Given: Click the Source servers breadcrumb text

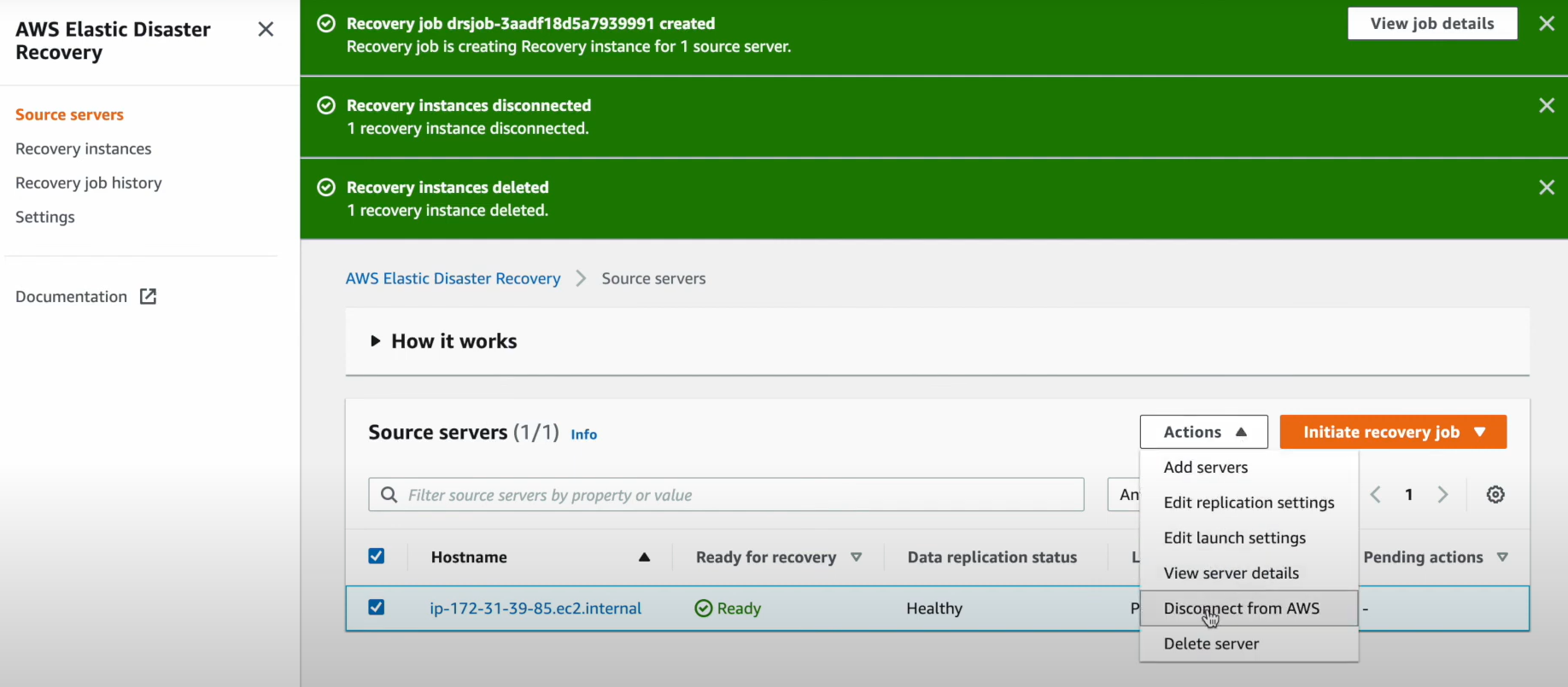Looking at the screenshot, I should 653,278.
